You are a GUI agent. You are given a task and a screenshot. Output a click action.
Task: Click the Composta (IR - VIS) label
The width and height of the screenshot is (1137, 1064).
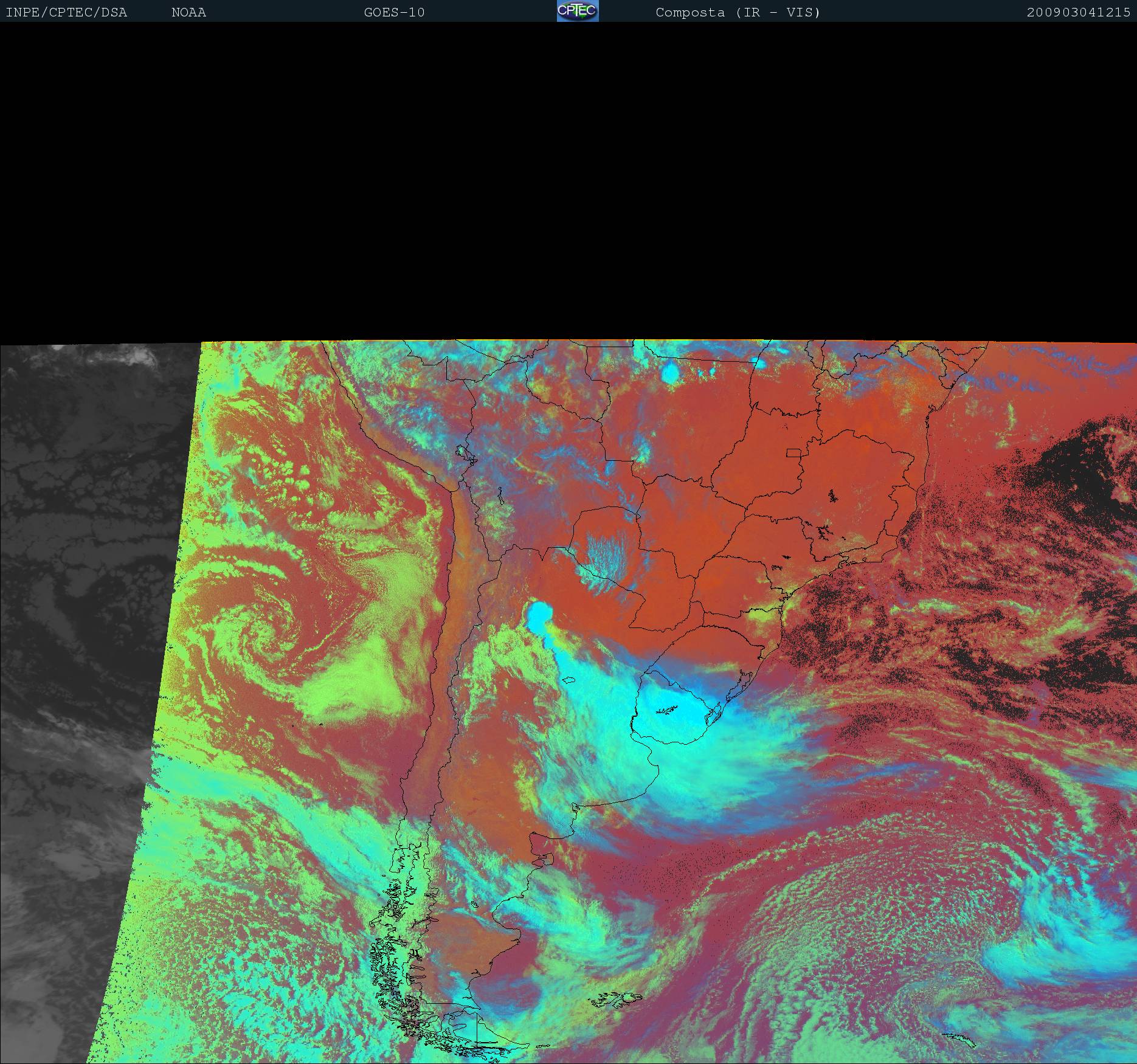tap(738, 12)
